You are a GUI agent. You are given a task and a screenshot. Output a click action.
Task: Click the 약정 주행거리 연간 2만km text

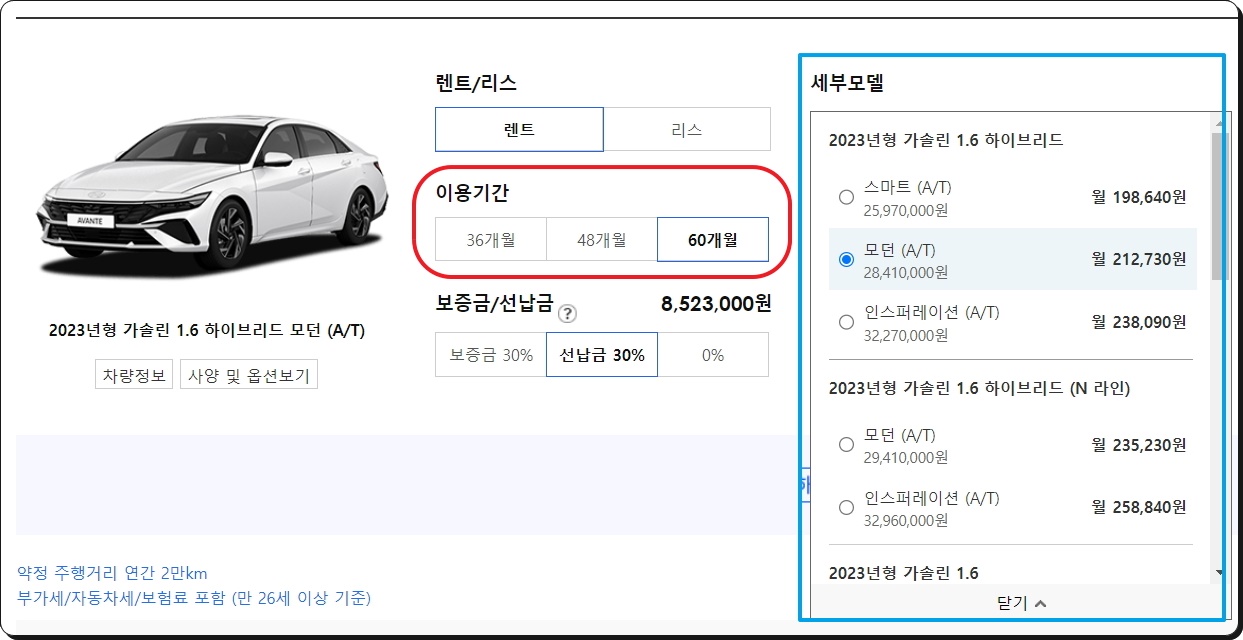click(x=112, y=573)
